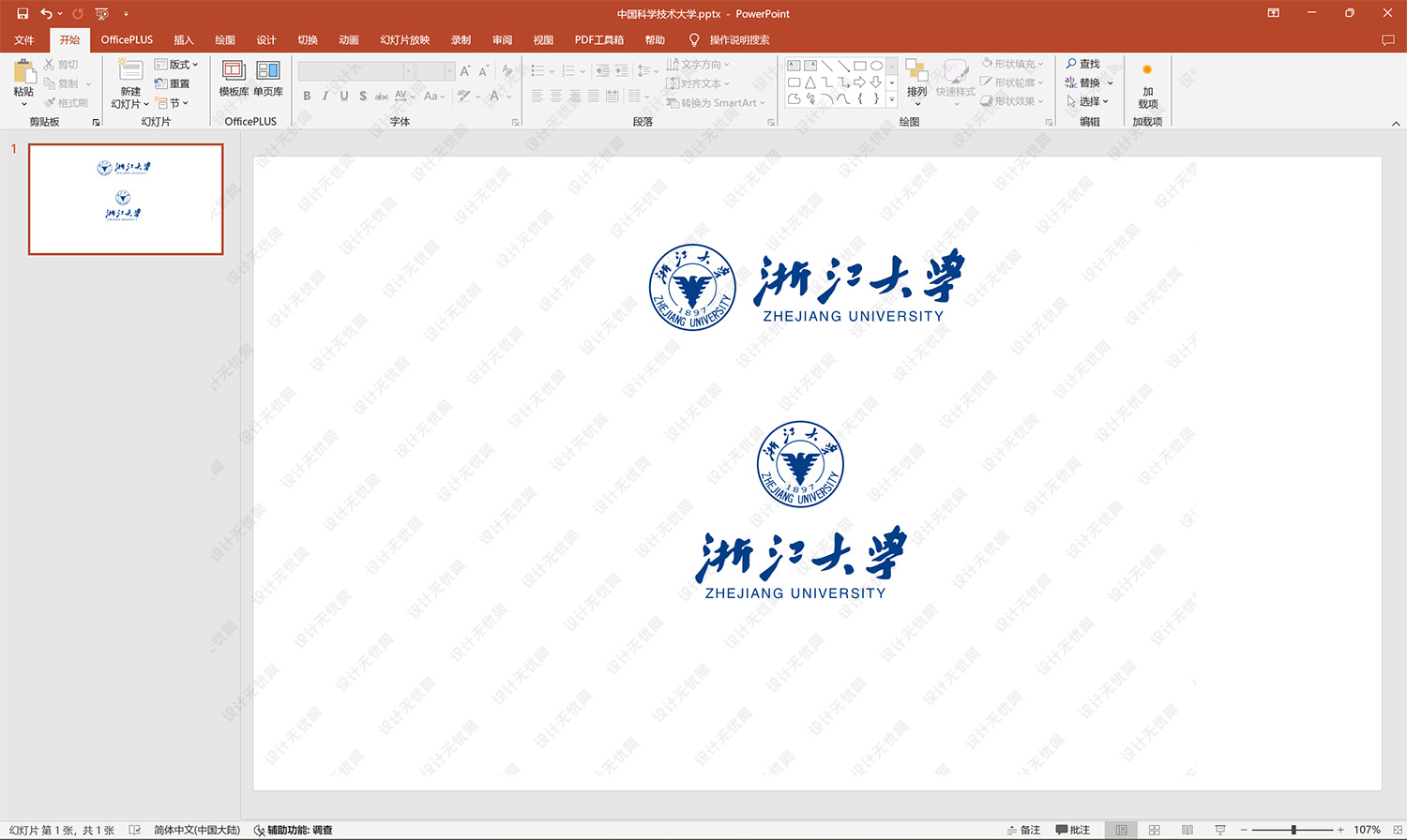This screenshot has height=840, width=1407.
Task: Click 幻灯片 第 1 张 slide counter
Action: pyautogui.click(x=62, y=830)
